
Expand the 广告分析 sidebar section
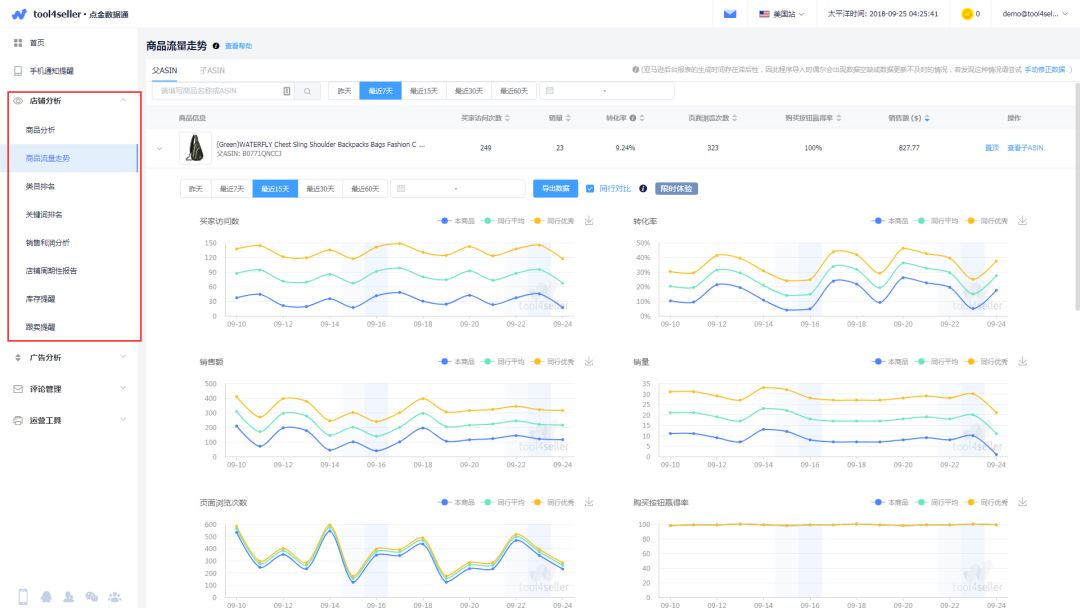tap(70, 357)
